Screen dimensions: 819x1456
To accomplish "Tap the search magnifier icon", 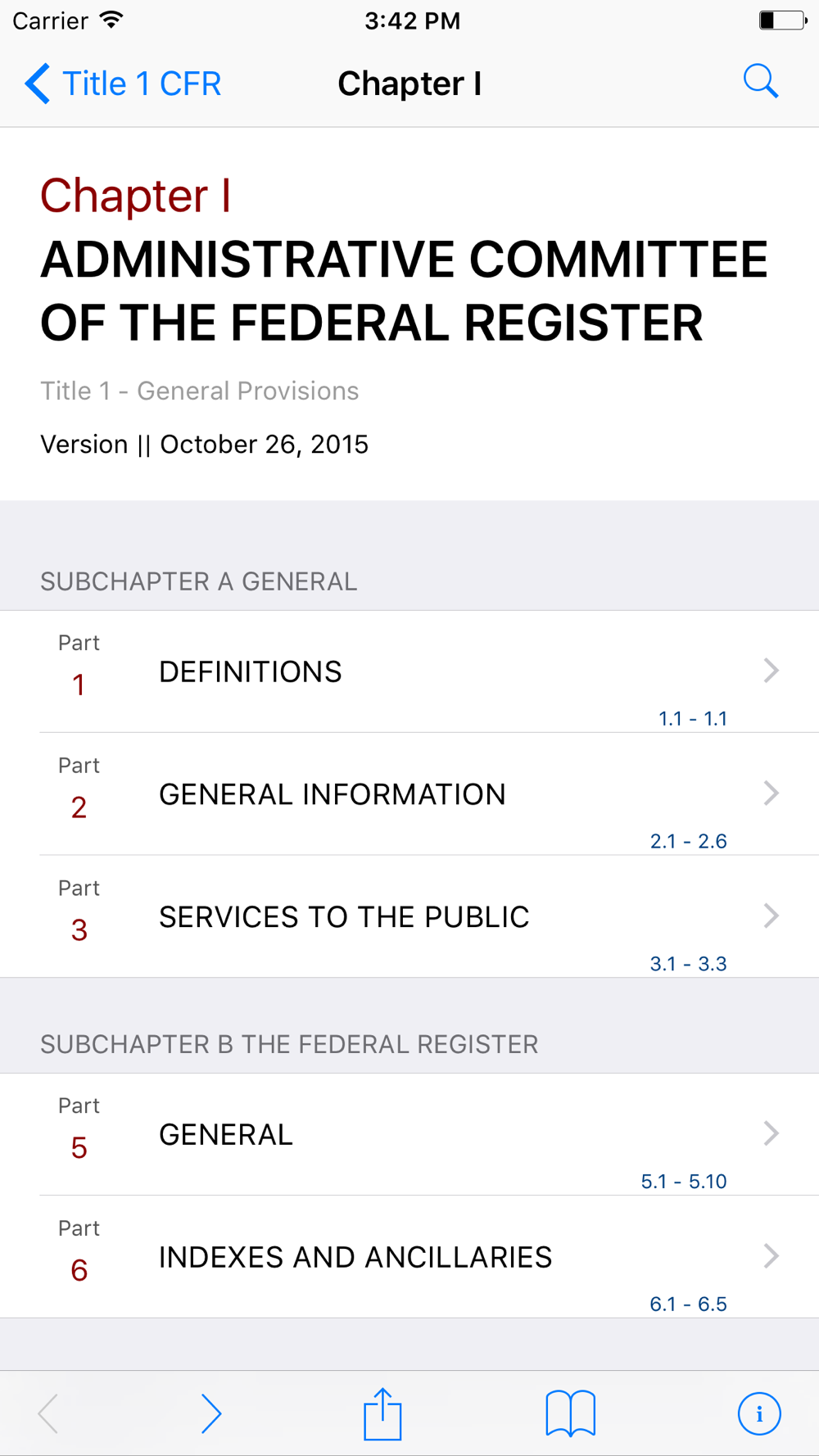I will click(761, 82).
